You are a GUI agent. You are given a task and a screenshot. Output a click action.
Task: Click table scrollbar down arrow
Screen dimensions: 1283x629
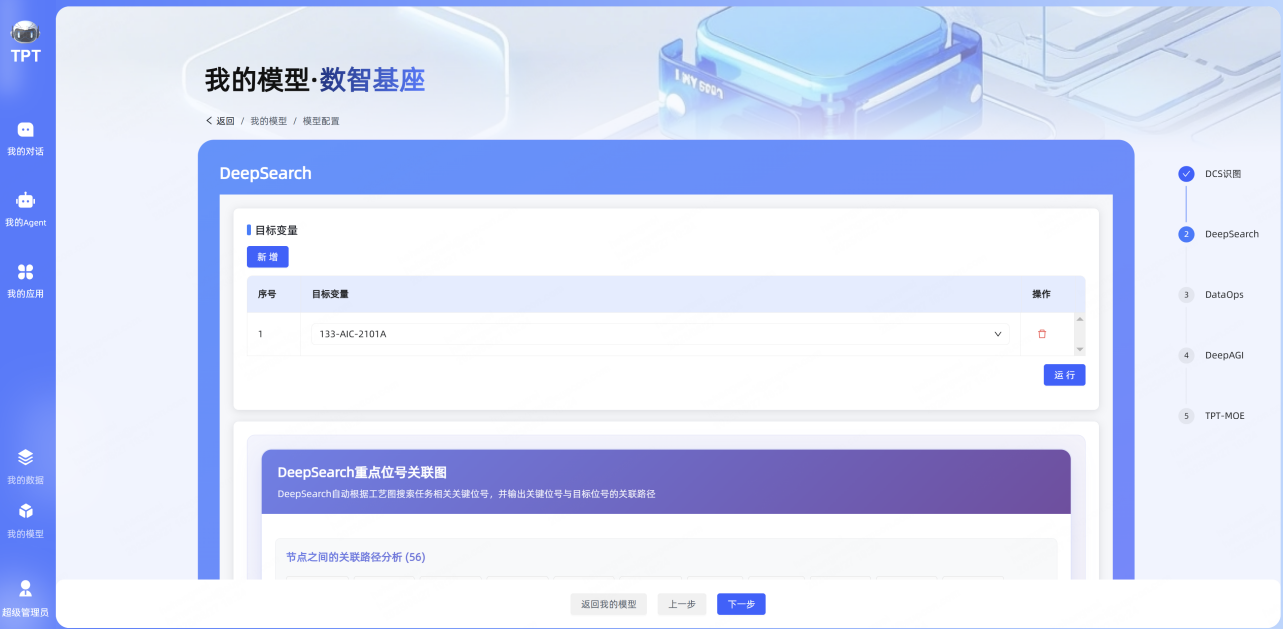[x=1080, y=349]
